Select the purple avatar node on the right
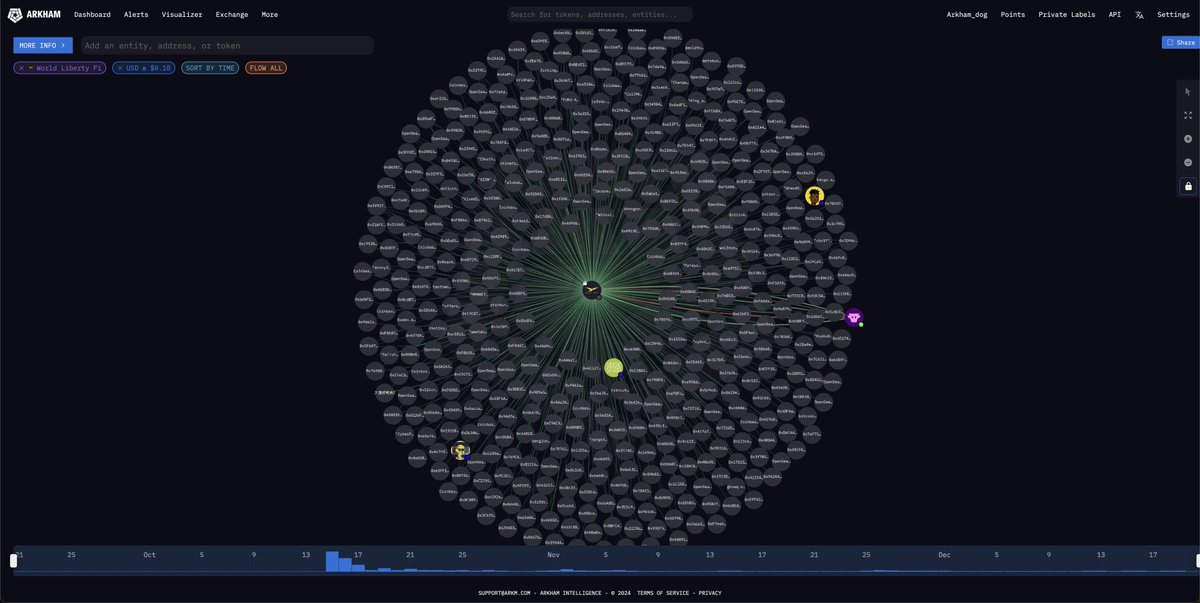1200x603 pixels. click(x=853, y=317)
